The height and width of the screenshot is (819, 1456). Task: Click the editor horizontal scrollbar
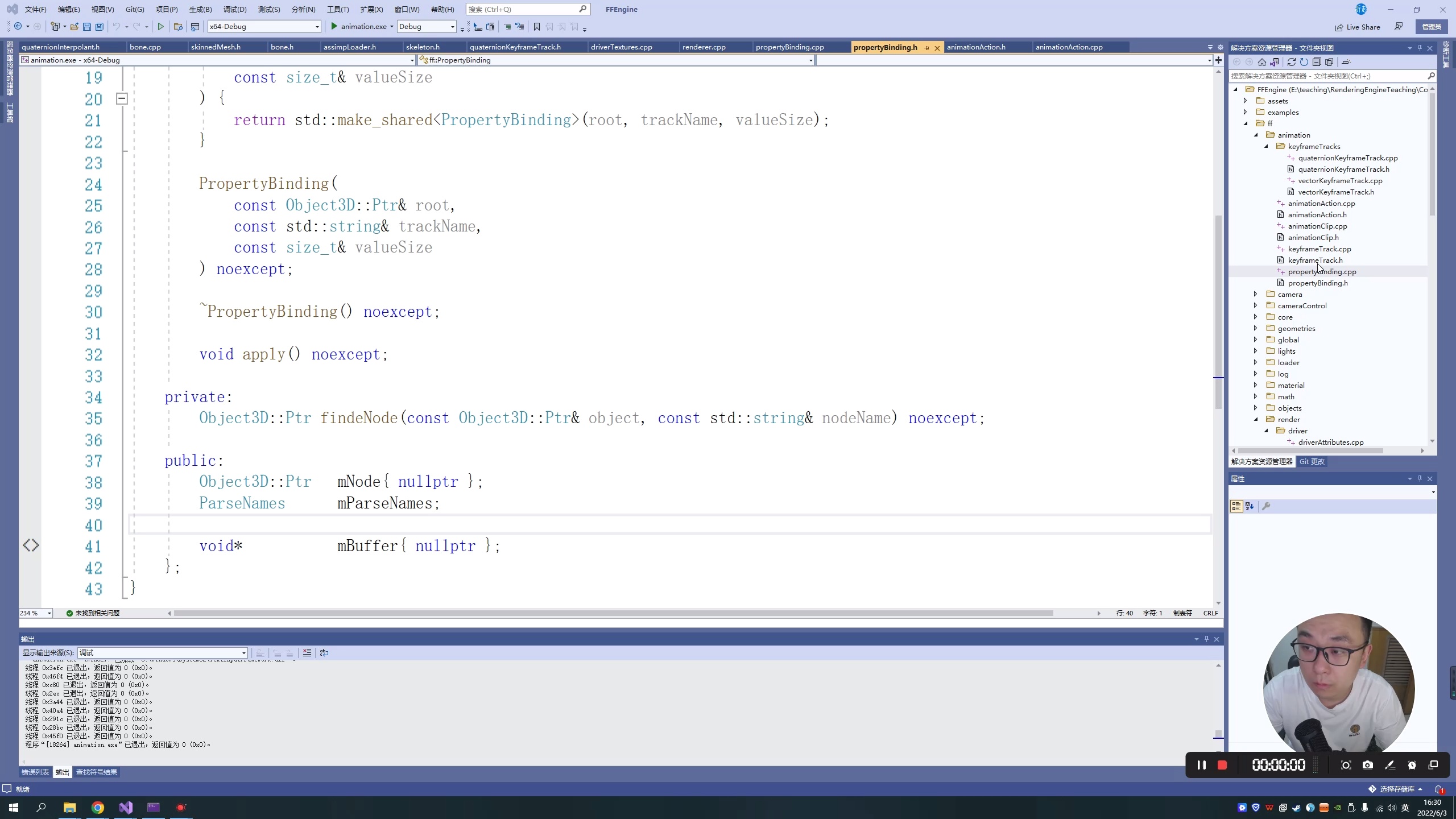(613, 613)
